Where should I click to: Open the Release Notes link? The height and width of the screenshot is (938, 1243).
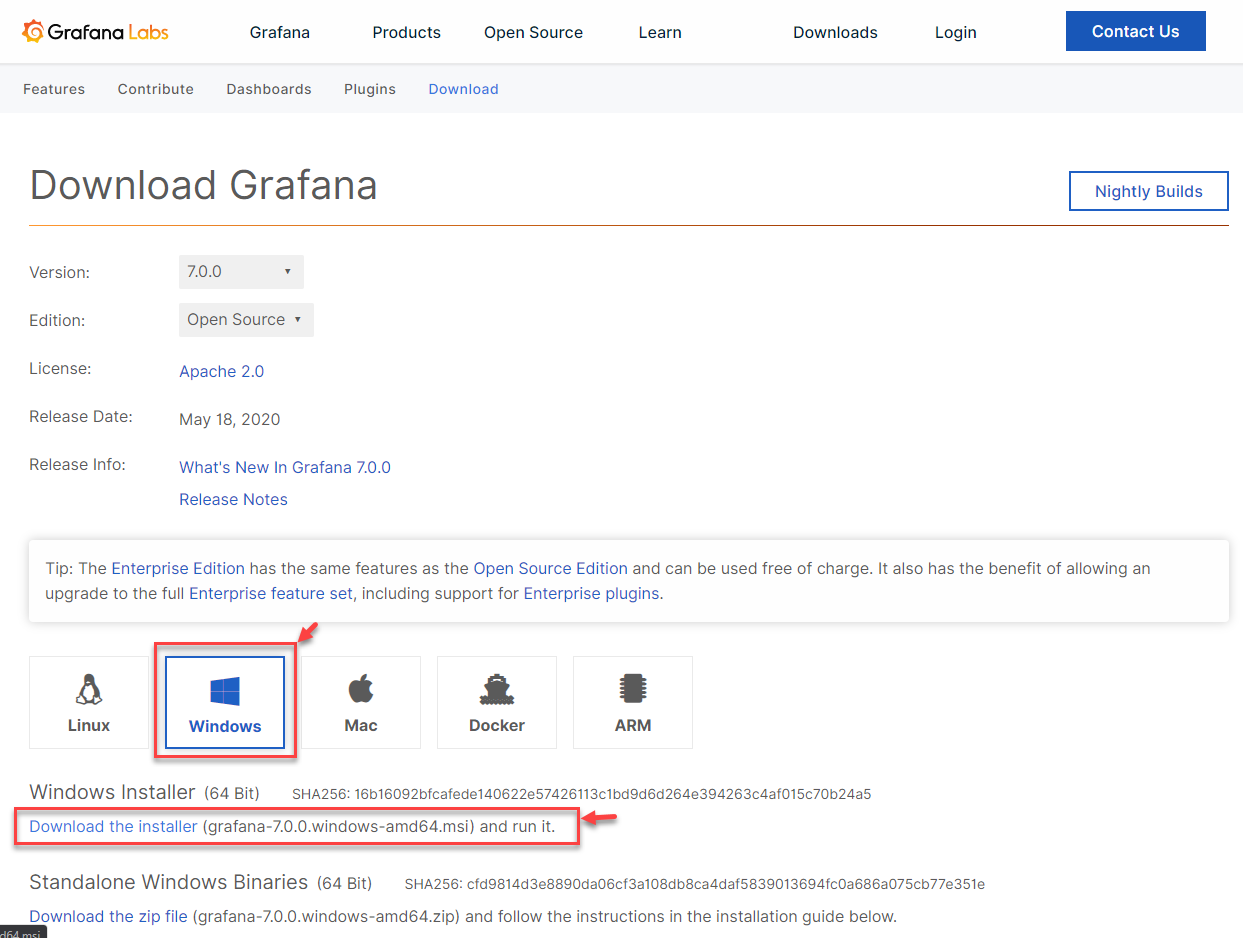[x=233, y=499]
